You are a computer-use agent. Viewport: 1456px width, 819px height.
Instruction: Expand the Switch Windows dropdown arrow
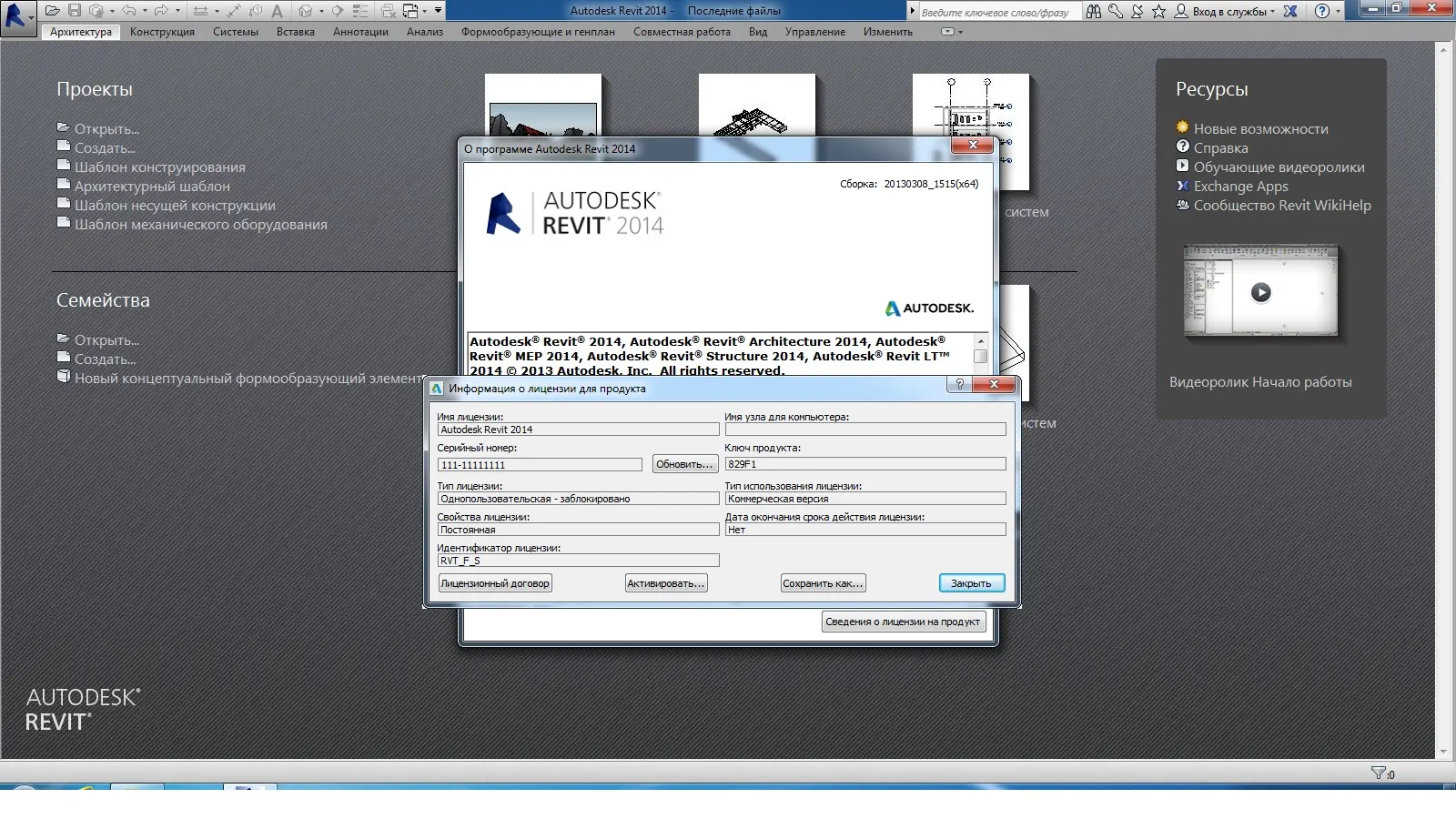424,11
